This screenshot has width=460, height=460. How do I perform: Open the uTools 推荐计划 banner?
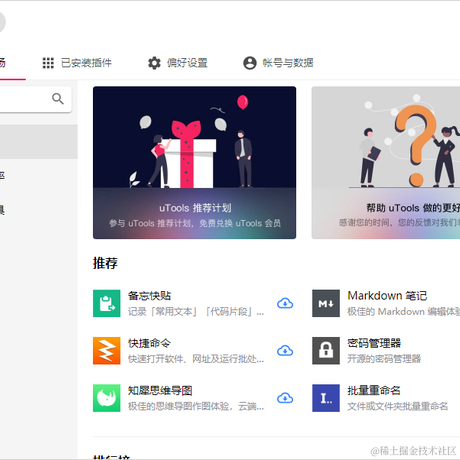pos(194,162)
